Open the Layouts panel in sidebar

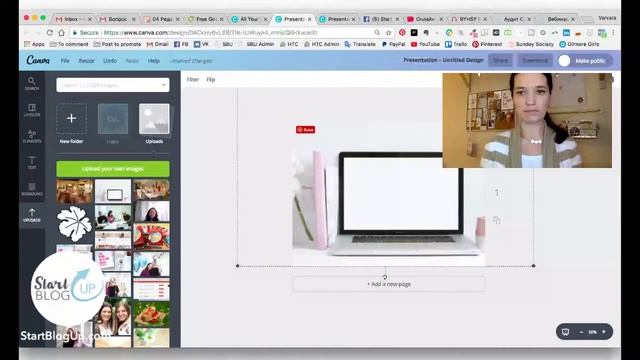tap(32, 110)
